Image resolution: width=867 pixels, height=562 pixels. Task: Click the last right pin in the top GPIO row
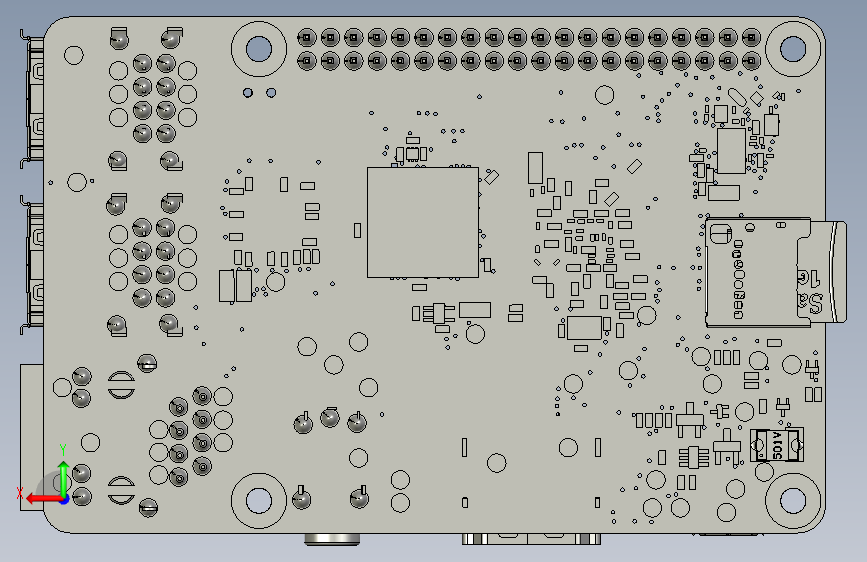751,38
